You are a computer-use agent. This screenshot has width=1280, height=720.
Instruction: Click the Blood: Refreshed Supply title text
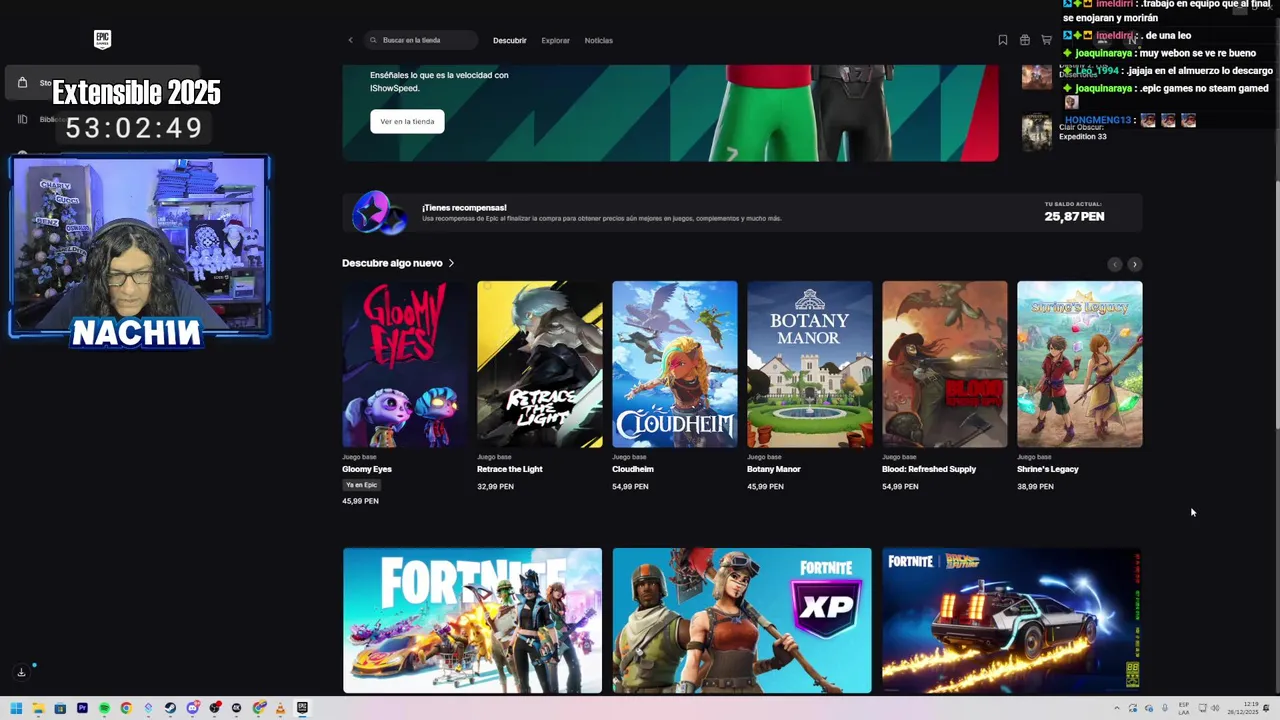pyautogui.click(x=929, y=469)
